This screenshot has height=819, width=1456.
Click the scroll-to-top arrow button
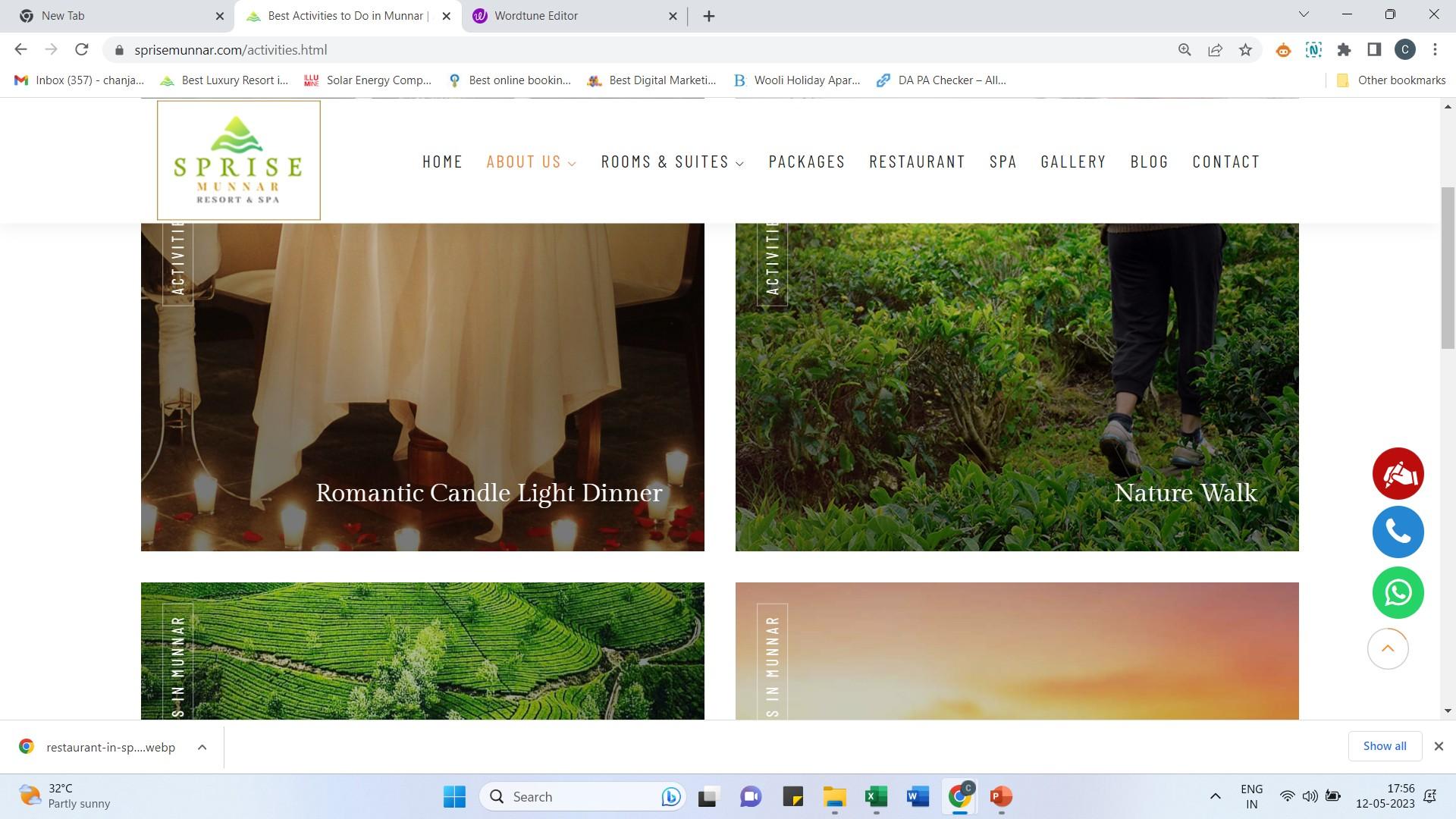(1387, 649)
